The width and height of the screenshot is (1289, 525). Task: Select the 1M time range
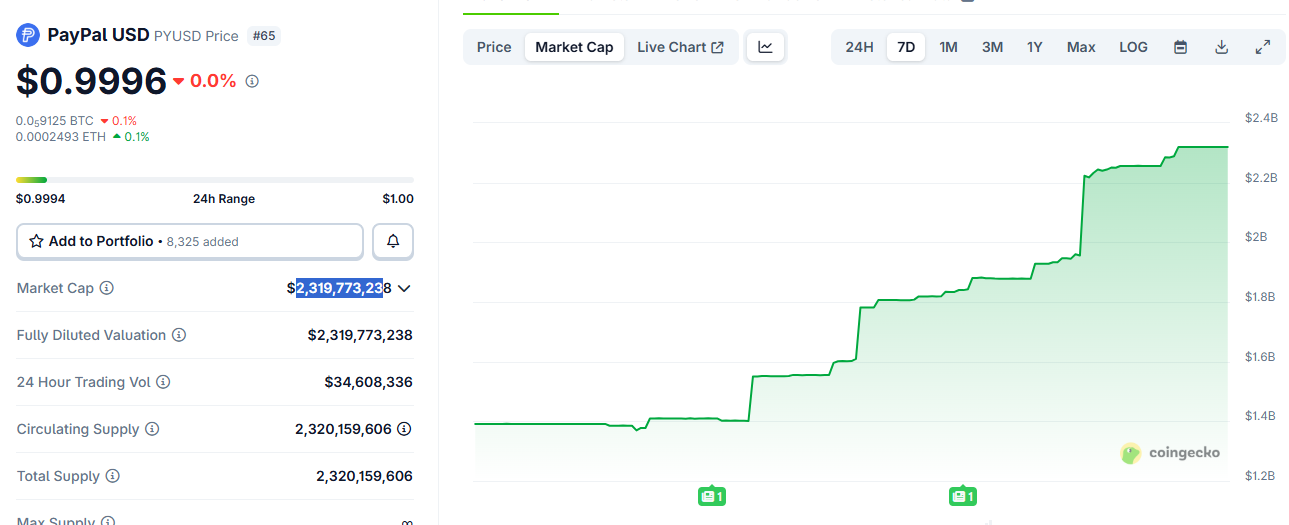948,47
